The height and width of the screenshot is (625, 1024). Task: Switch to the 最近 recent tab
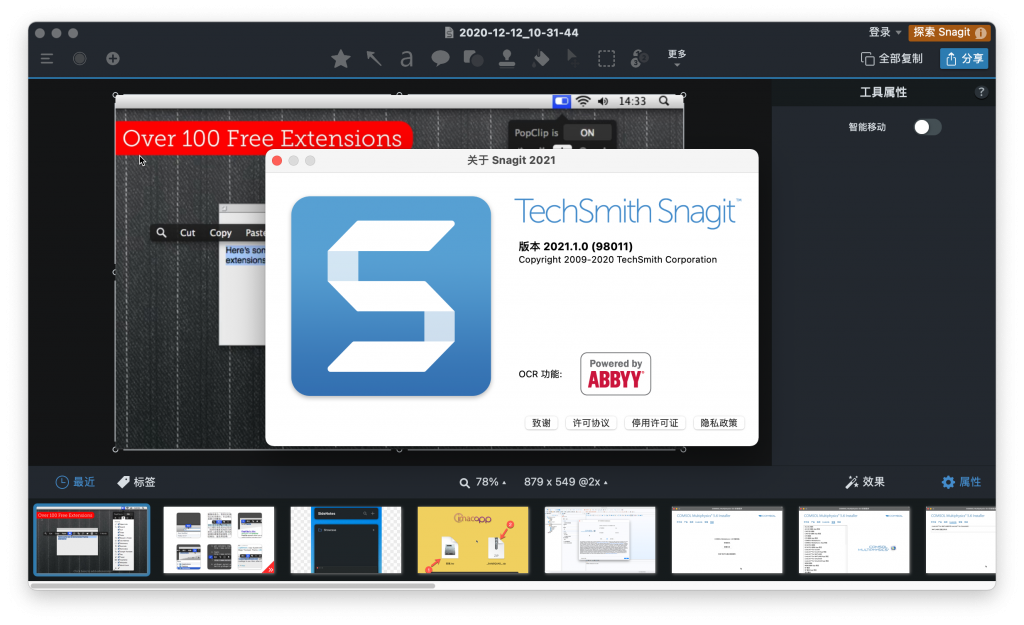(75, 482)
